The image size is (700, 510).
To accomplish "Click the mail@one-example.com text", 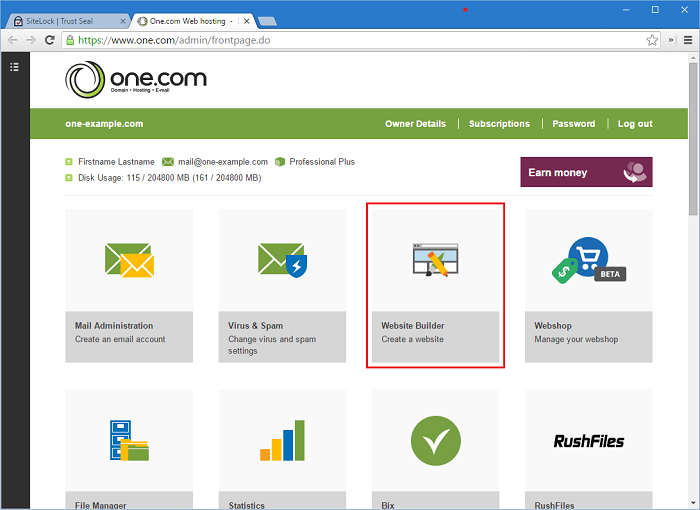I will 223,162.
